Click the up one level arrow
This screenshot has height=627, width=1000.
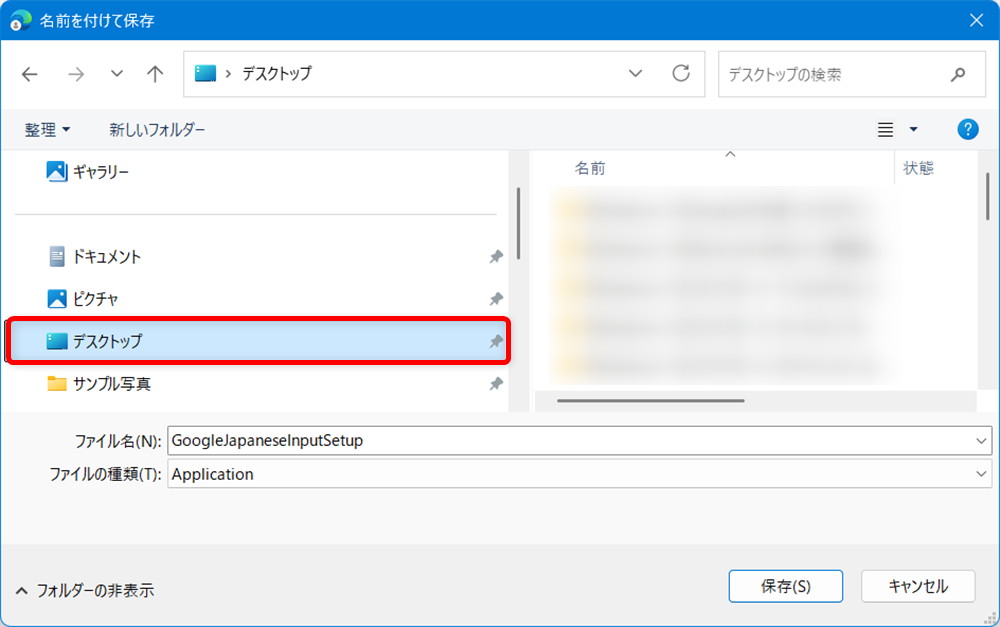155,73
